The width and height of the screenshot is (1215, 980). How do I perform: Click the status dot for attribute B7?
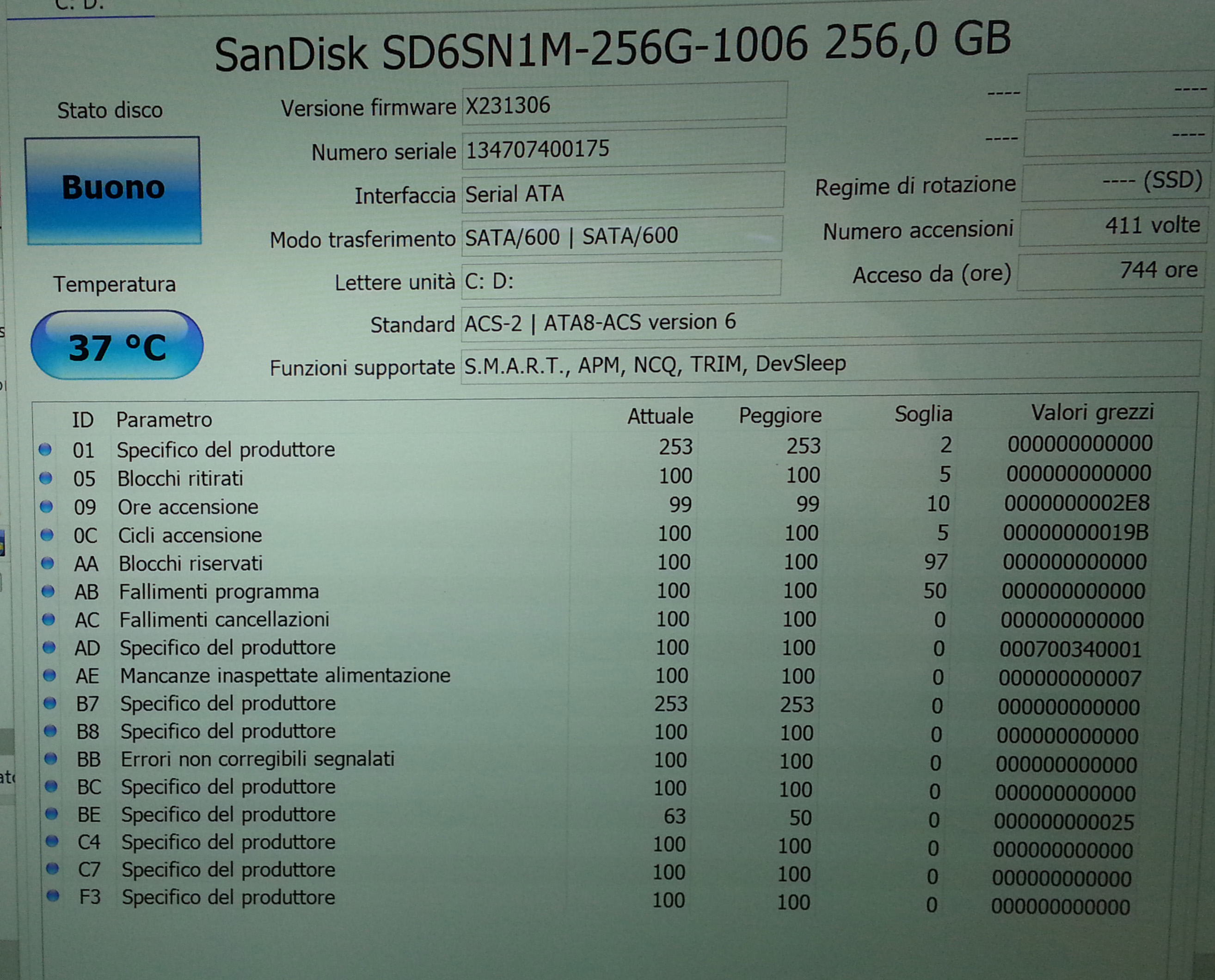point(50,703)
